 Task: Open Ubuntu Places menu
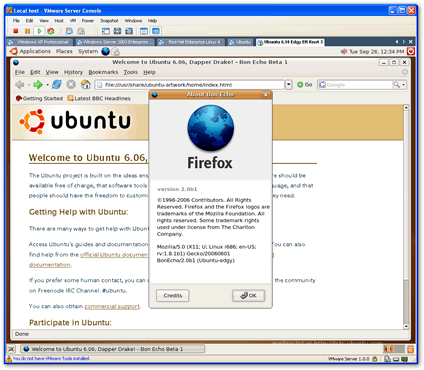(64, 51)
